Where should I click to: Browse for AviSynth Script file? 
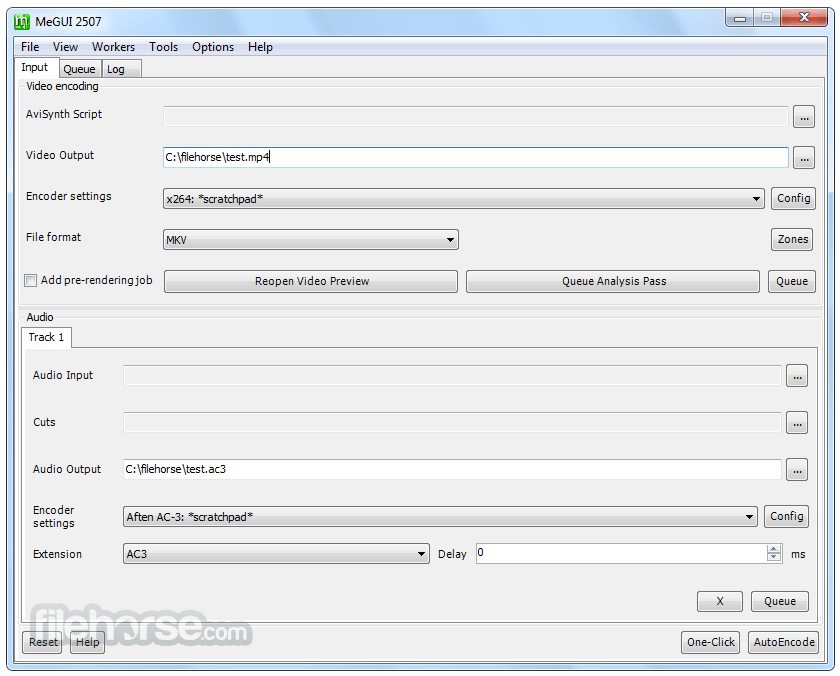(804, 117)
